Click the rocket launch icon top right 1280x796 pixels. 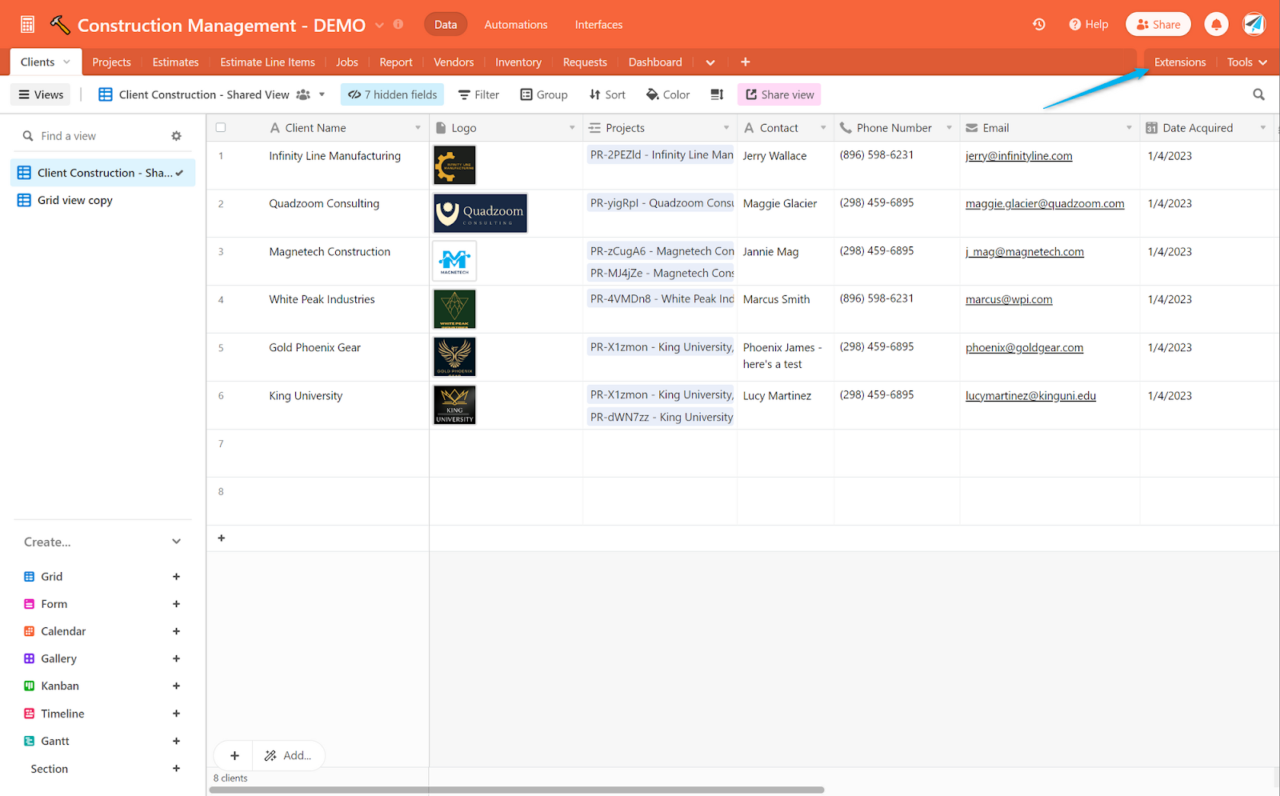point(1255,23)
